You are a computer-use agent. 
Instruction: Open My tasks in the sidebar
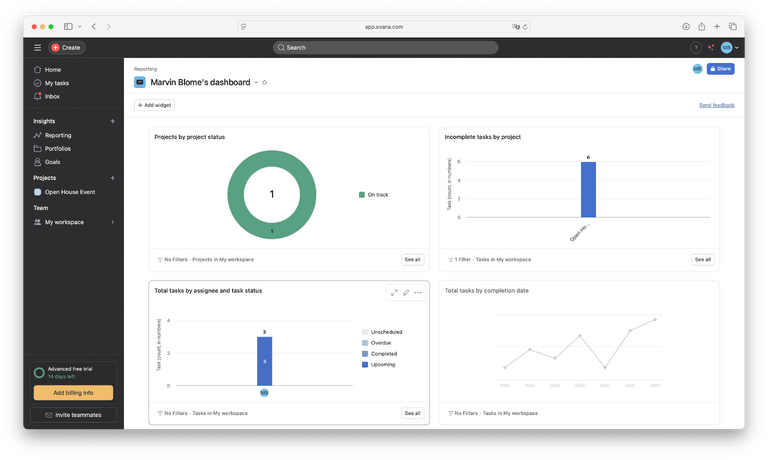pyautogui.click(x=55, y=83)
